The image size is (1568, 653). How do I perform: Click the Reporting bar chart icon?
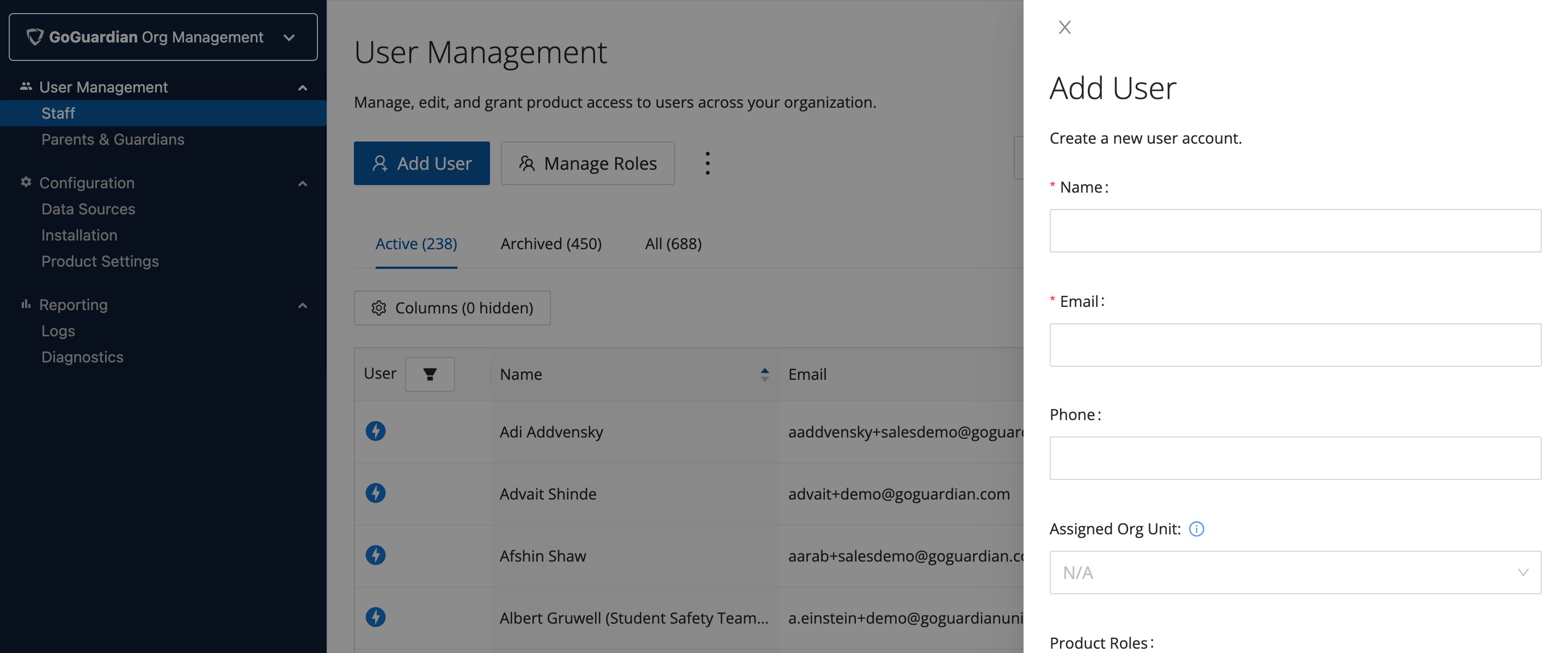26,304
